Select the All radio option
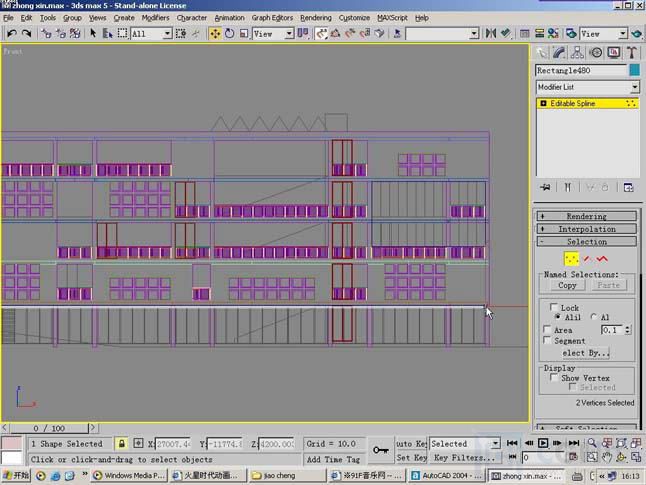646x485 pixels. pos(594,317)
